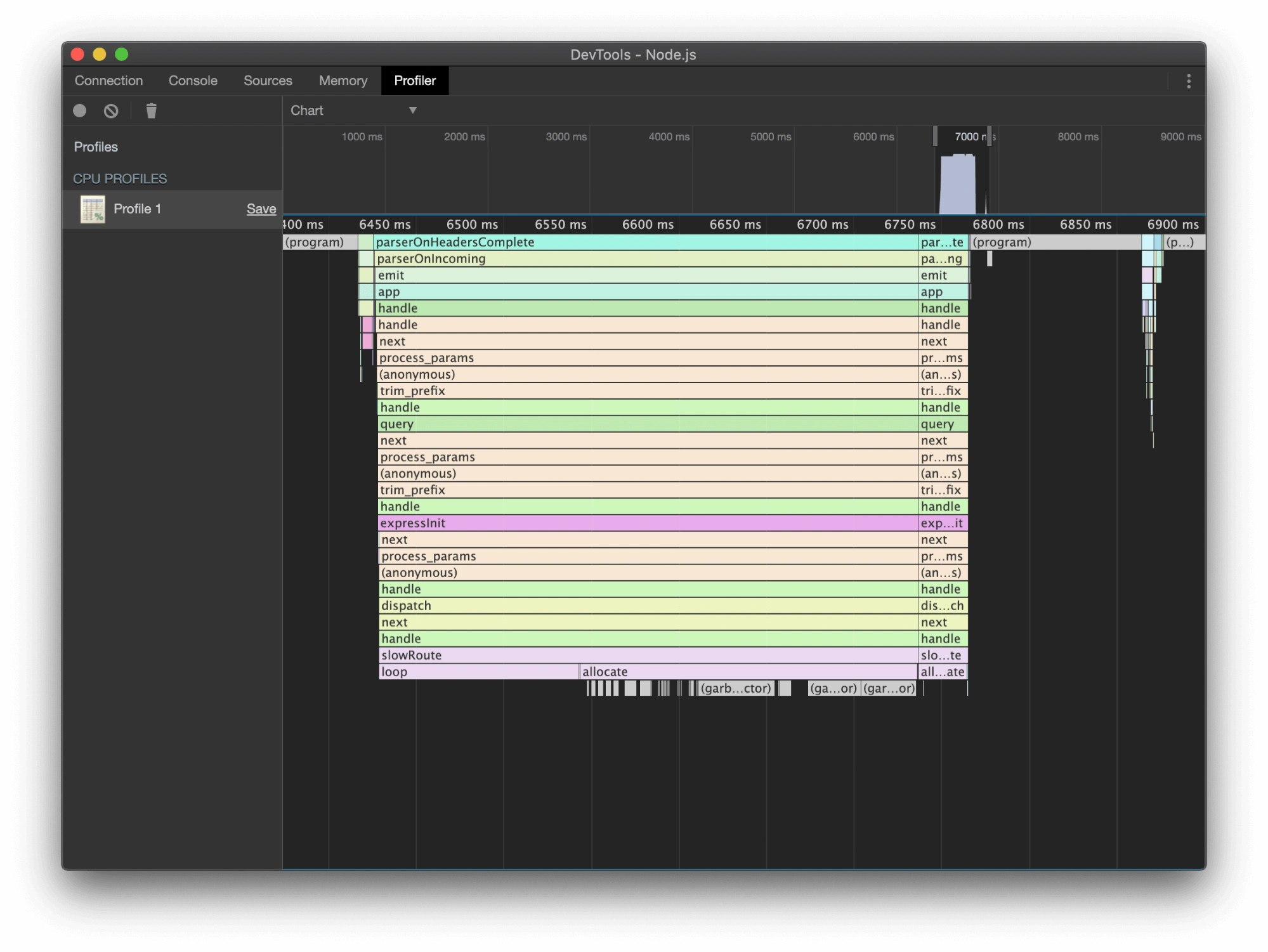
Task: Open the Chart view dropdown
Action: click(353, 110)
